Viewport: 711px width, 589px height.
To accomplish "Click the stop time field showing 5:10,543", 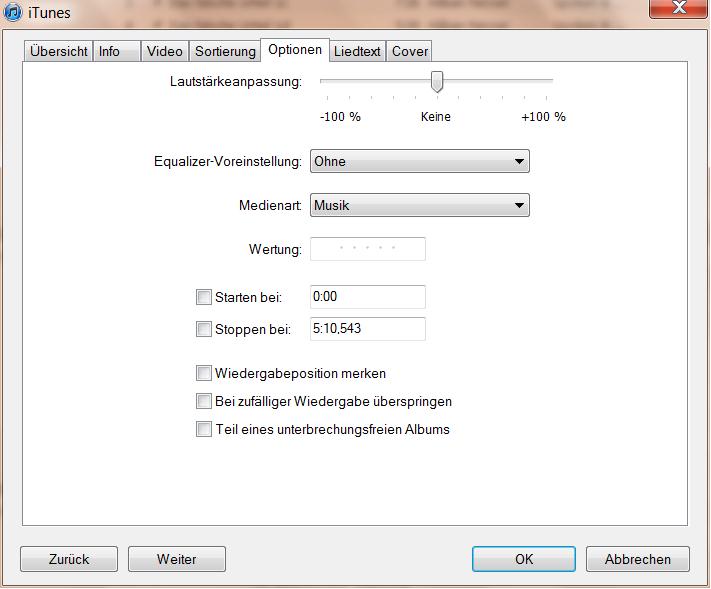I will click(x=368, y=329).
